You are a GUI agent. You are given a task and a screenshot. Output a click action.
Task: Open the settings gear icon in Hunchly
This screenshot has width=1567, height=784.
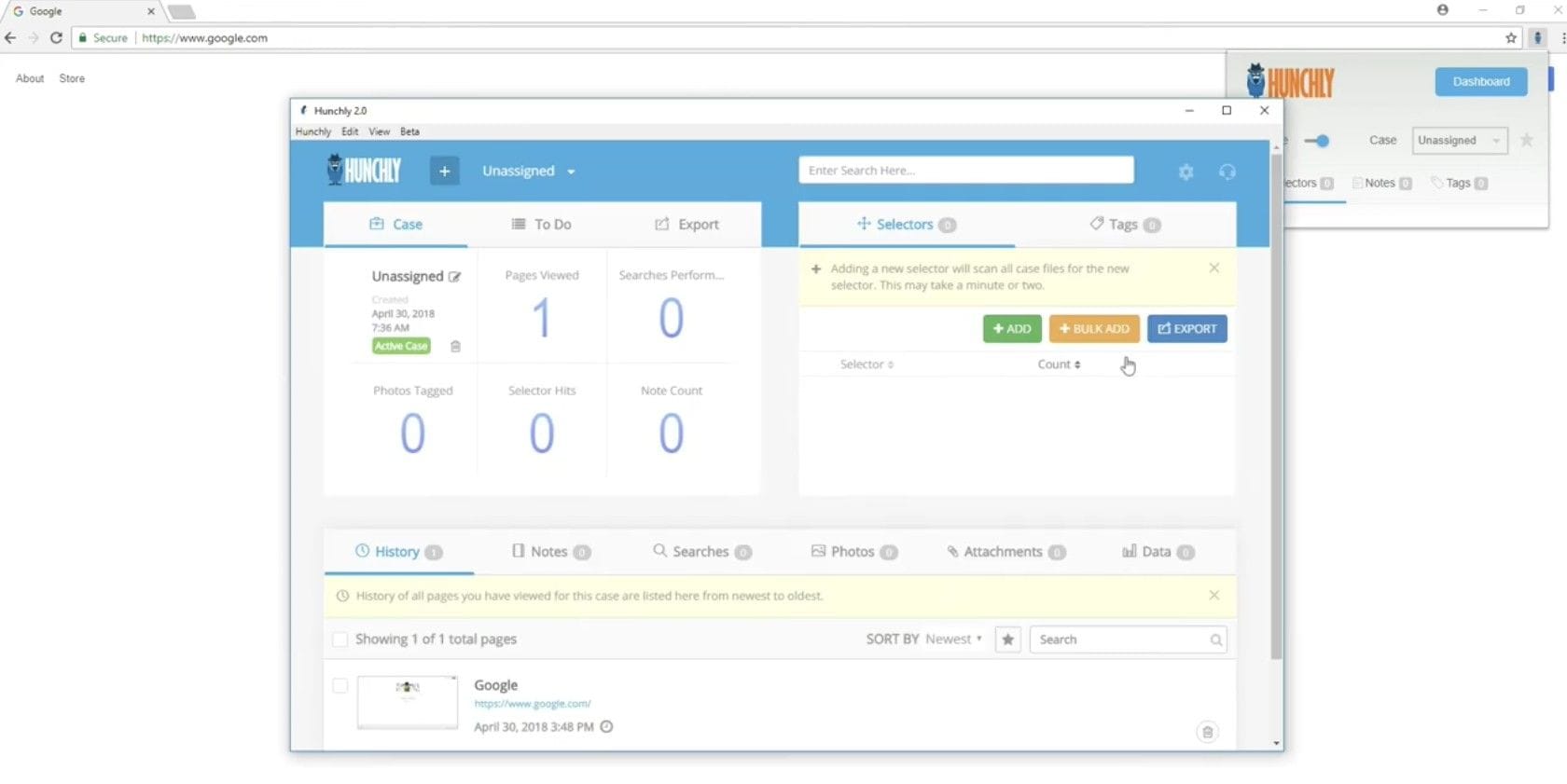1186,172
